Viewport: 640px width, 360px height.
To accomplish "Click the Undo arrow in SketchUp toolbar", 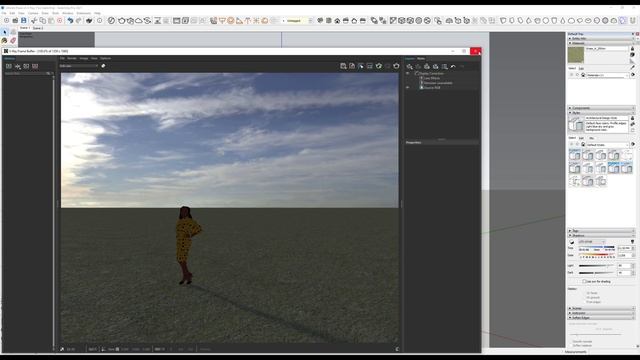I will point(70,20).
